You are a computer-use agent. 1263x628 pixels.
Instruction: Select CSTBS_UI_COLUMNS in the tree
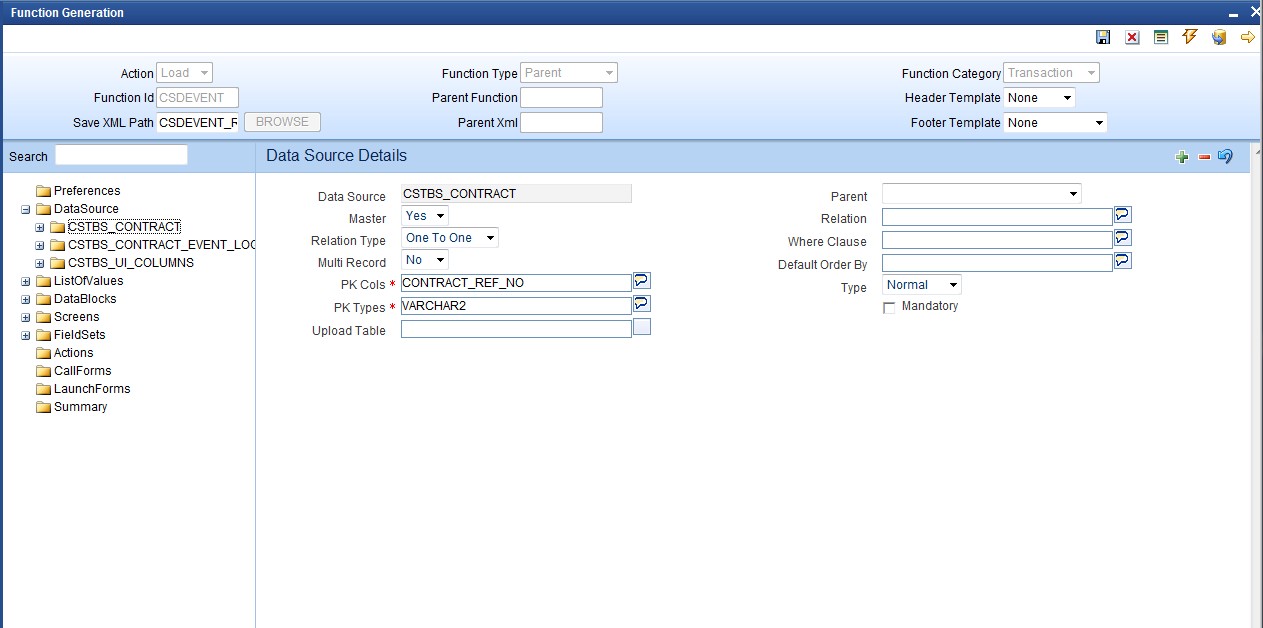click(x=131, y=263)
